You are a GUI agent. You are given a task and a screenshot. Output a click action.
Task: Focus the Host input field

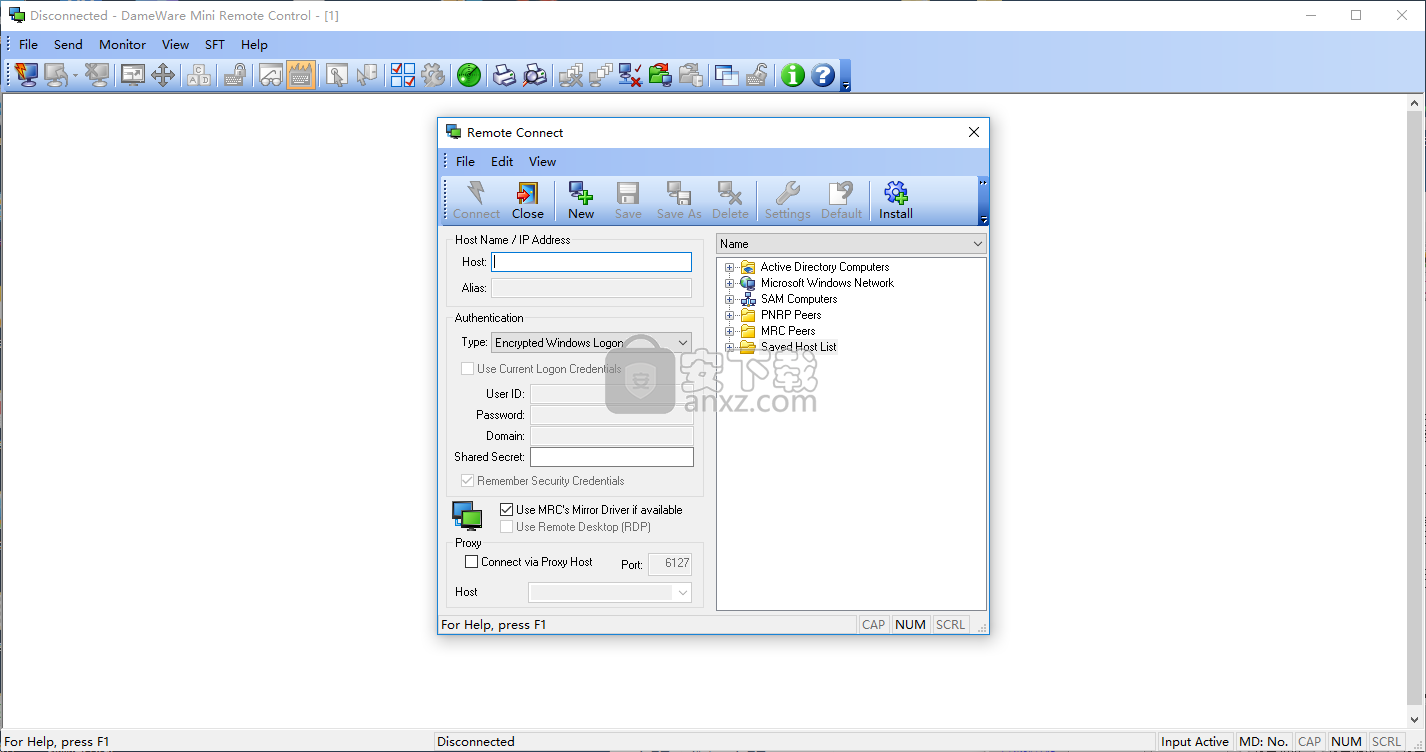point(591,262)
